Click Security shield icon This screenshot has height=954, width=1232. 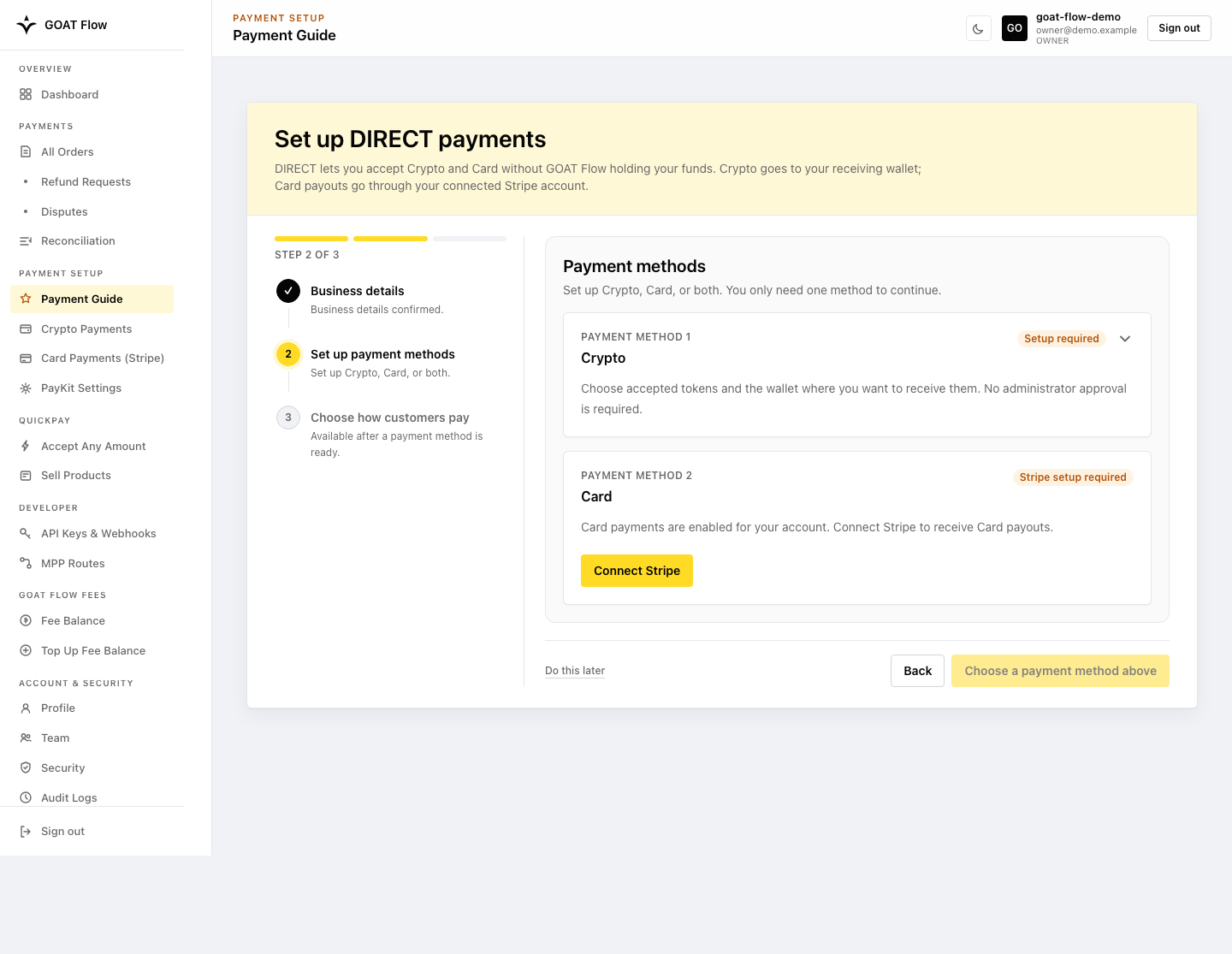[26, 767]
